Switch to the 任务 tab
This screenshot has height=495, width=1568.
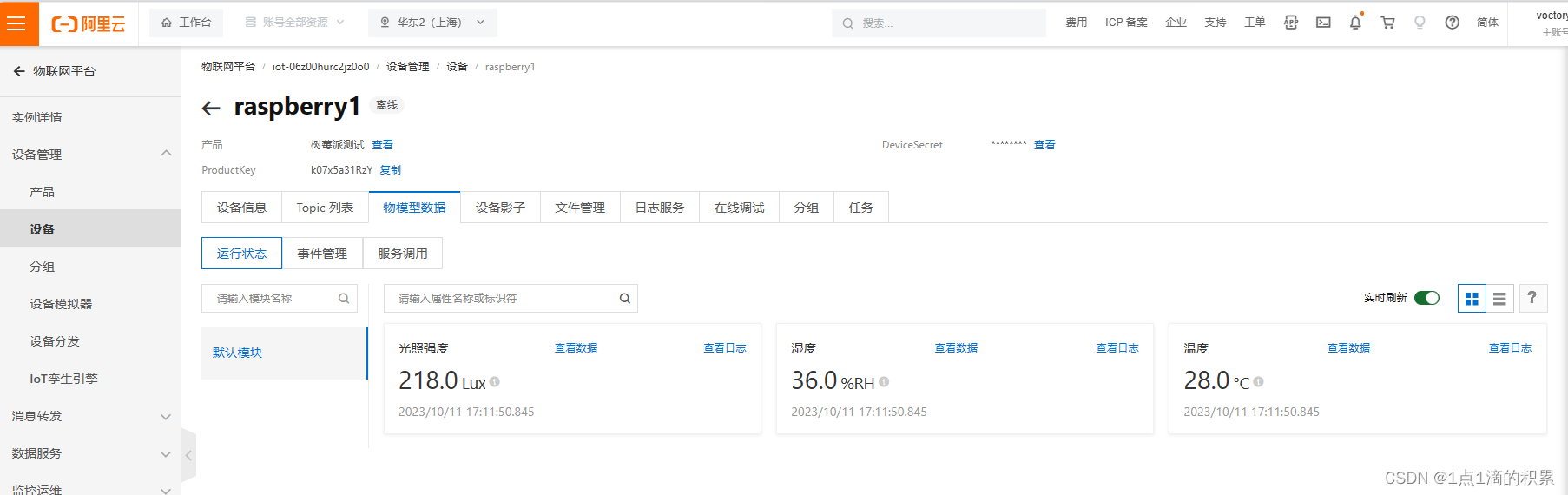coord(860,208)
